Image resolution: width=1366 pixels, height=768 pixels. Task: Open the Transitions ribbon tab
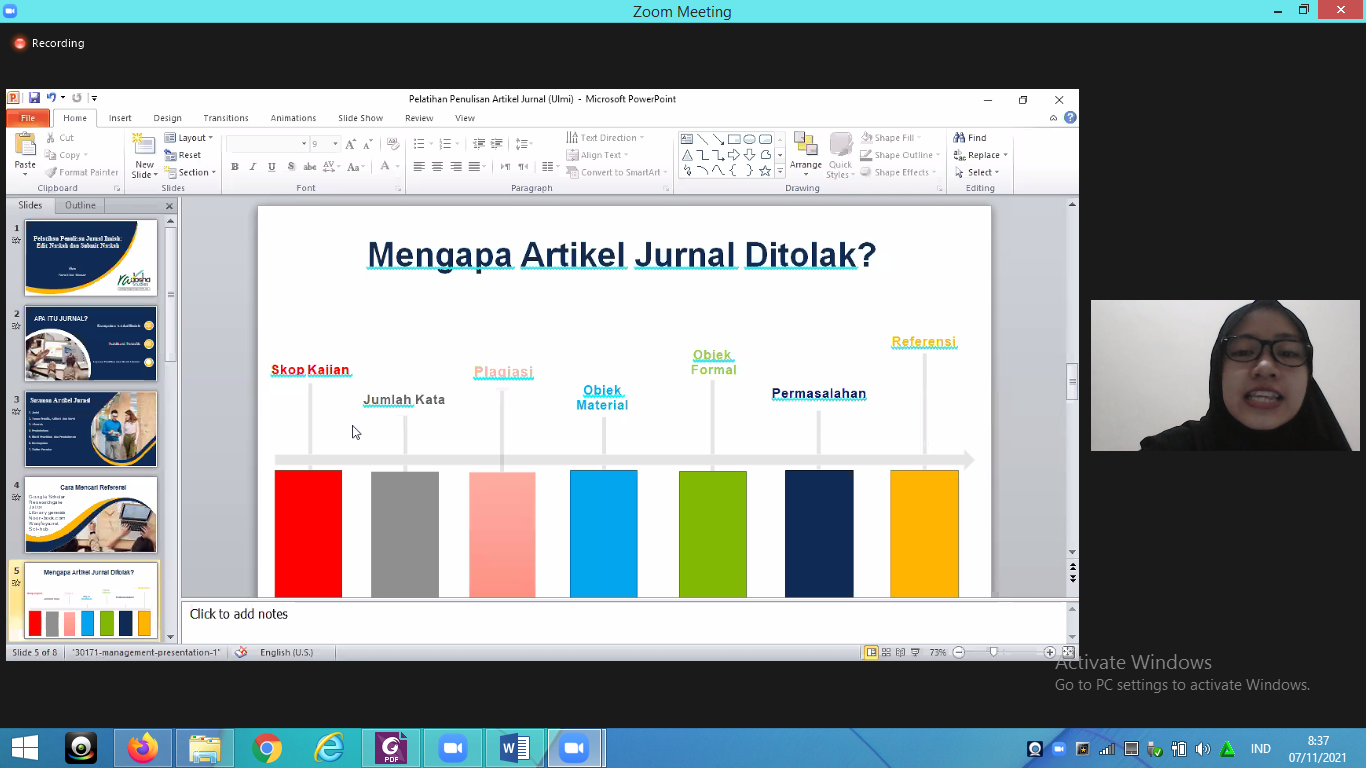coord(226,118)
